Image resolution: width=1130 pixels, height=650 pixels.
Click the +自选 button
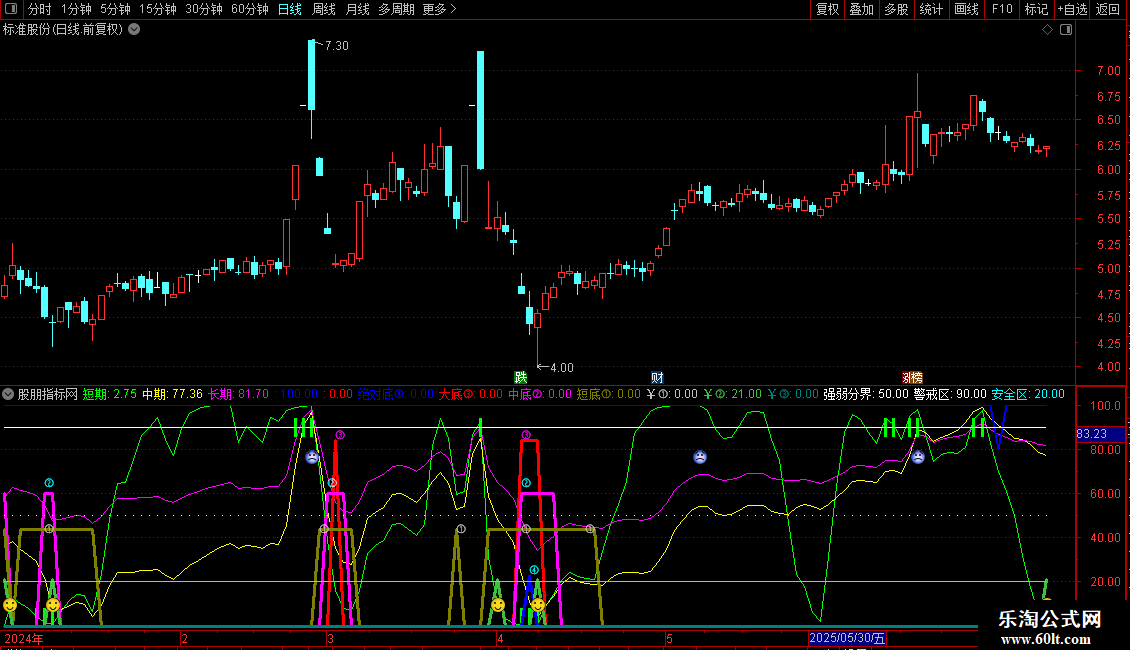click(1071, 9)
